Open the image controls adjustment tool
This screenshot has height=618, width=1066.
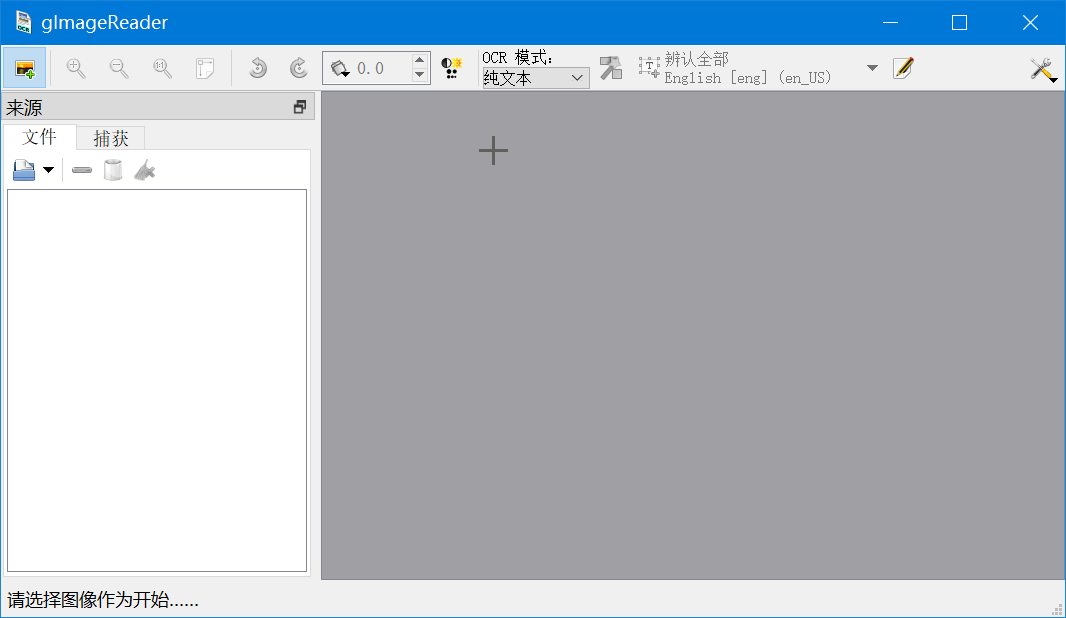coord(450,68)
